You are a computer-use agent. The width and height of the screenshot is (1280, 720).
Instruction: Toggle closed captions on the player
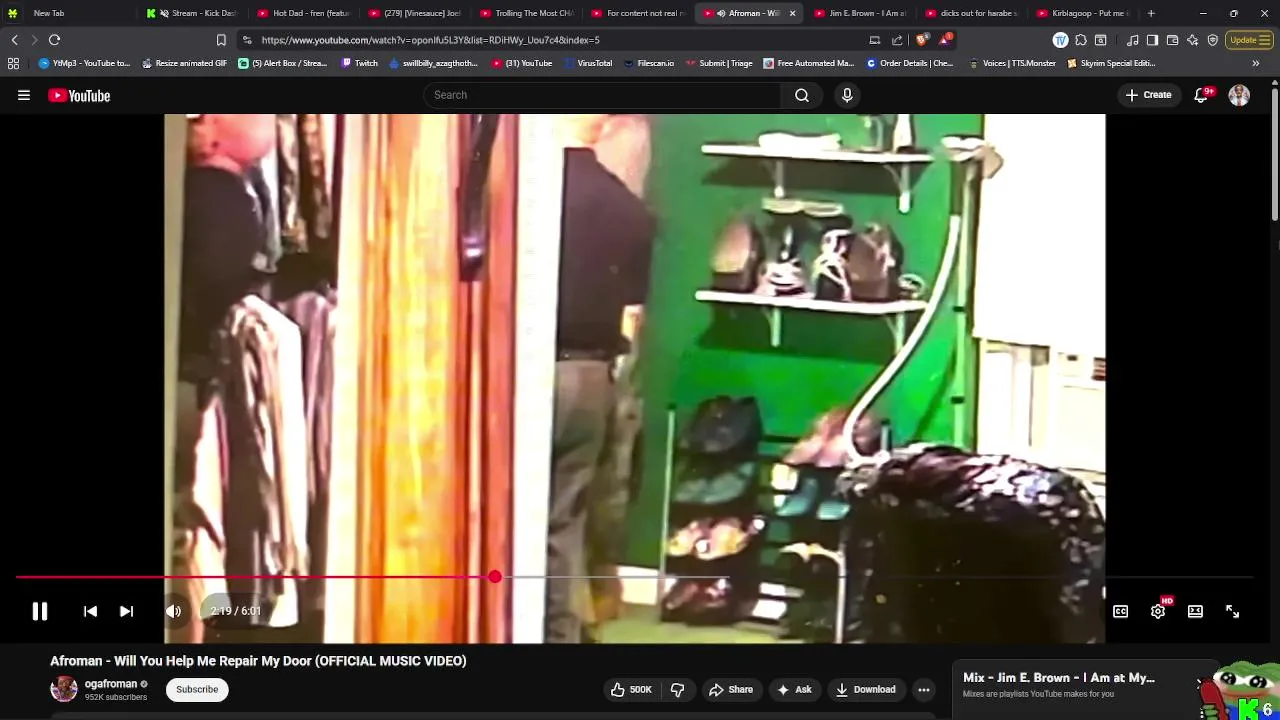coord(1121,612)
